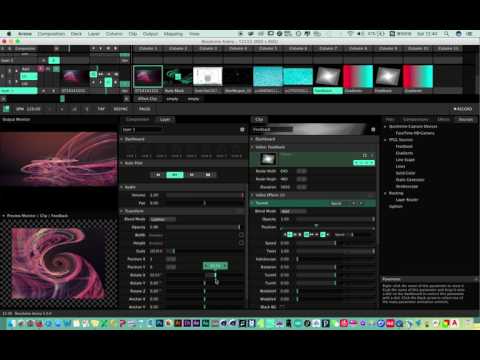Trigger the Feedback clip thumbnail in Column 7
The height and width of the screenshot is (360, 480).
(328, 76)
